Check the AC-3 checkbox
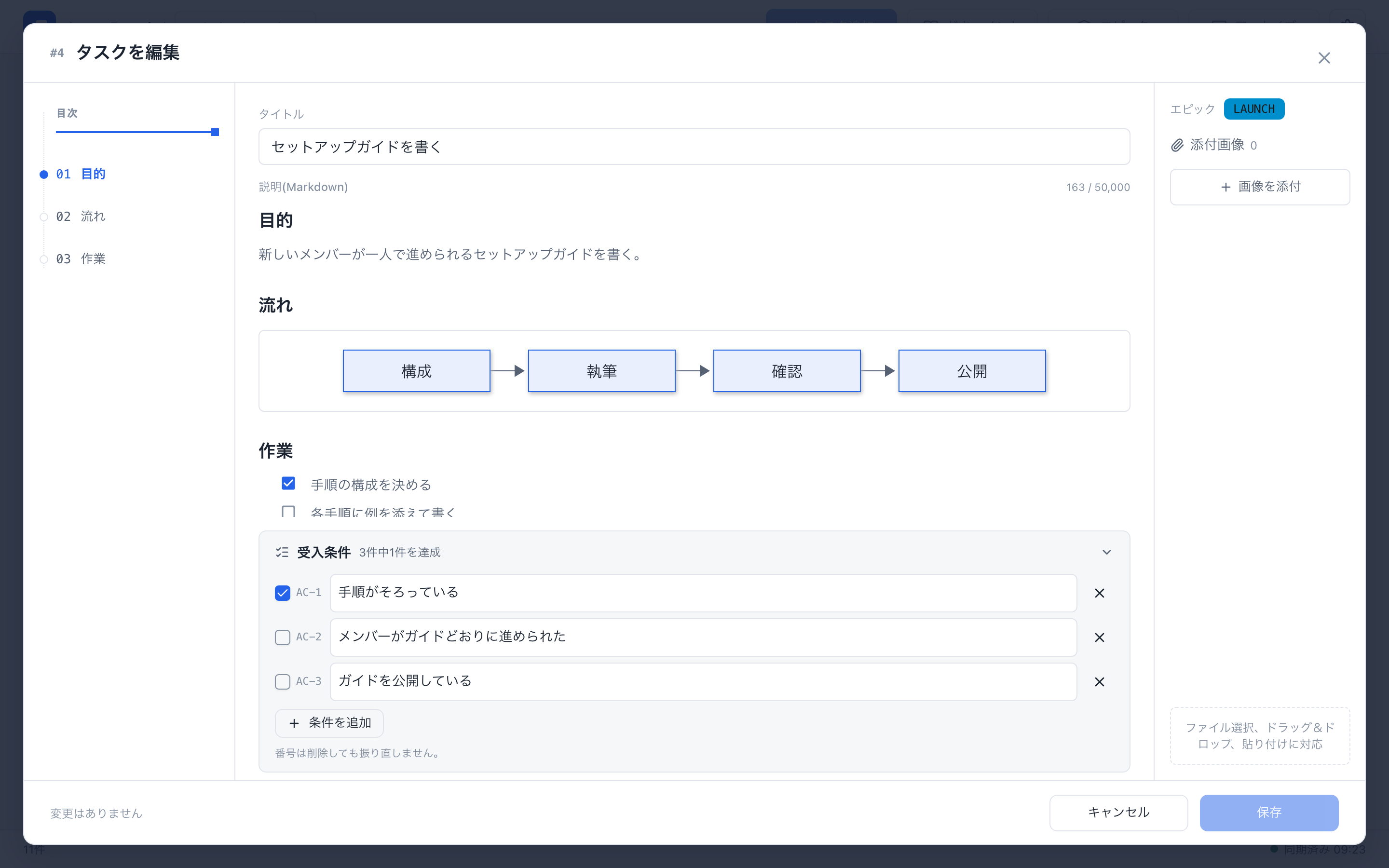The image size is (1389, 868). [283, 681]
